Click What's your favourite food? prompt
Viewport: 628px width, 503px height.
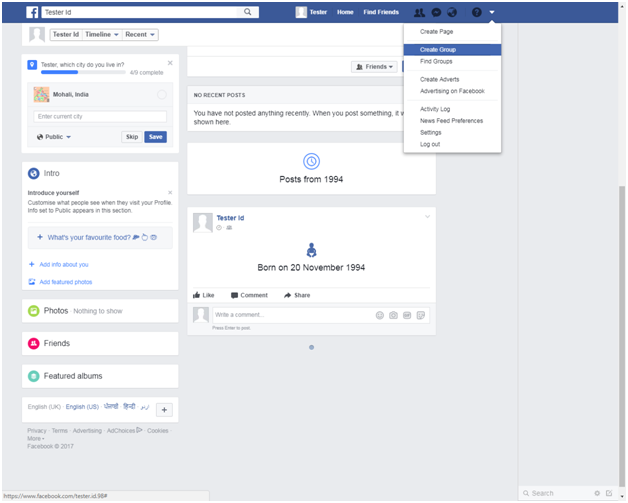100,237
